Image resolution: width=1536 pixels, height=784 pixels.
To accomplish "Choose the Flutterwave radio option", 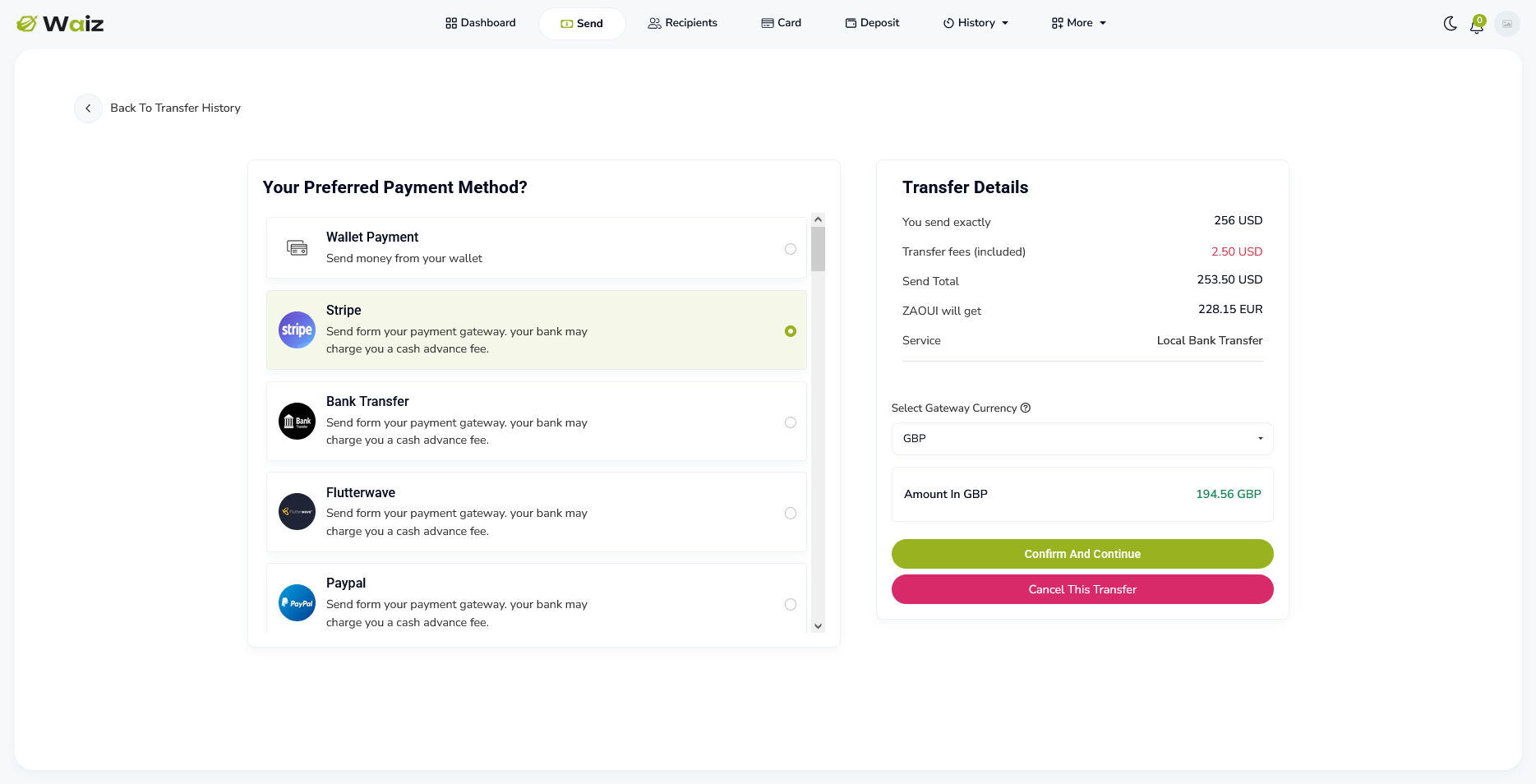I will 791,514.
